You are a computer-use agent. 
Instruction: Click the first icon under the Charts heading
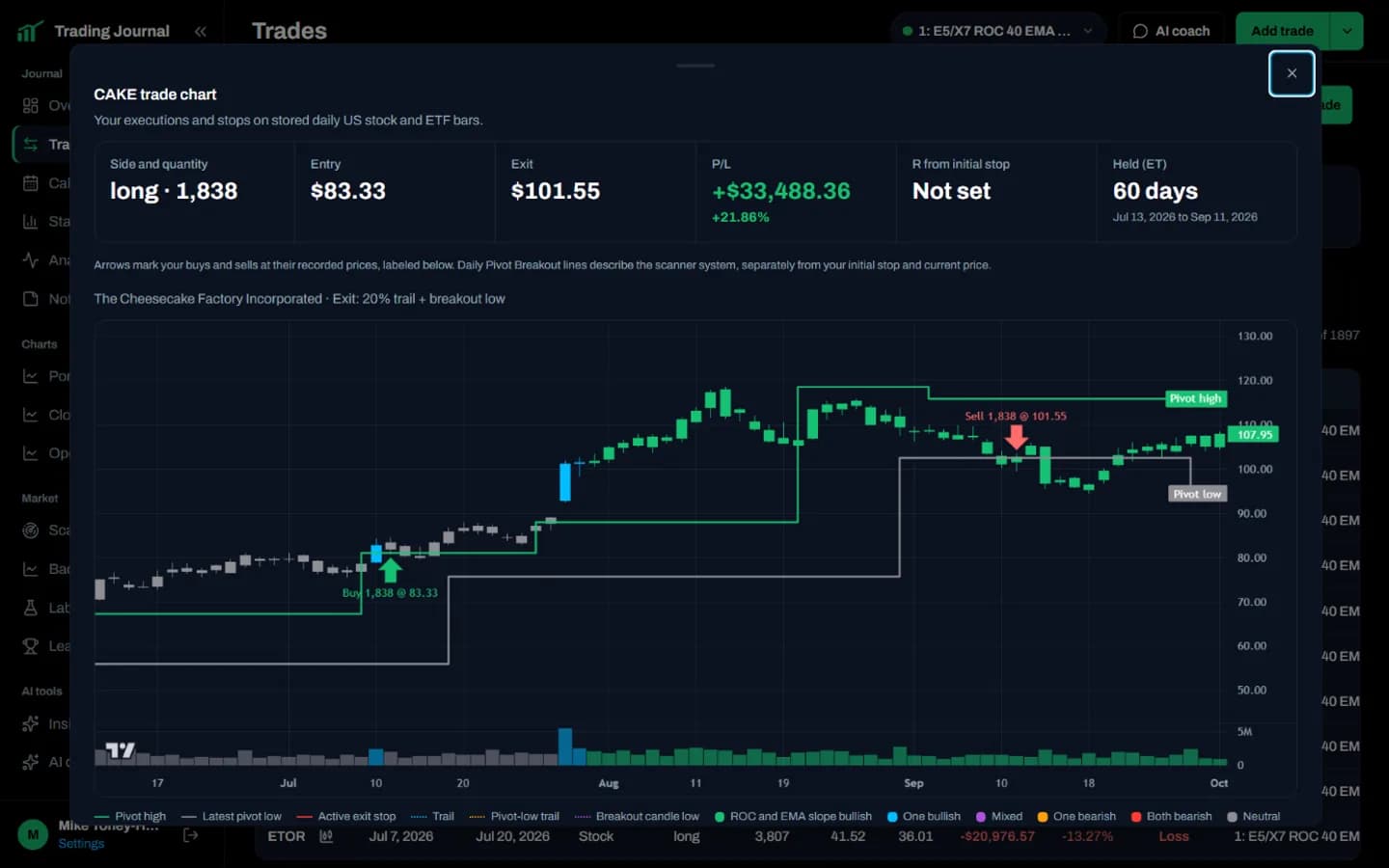click(x=31, y=376)
